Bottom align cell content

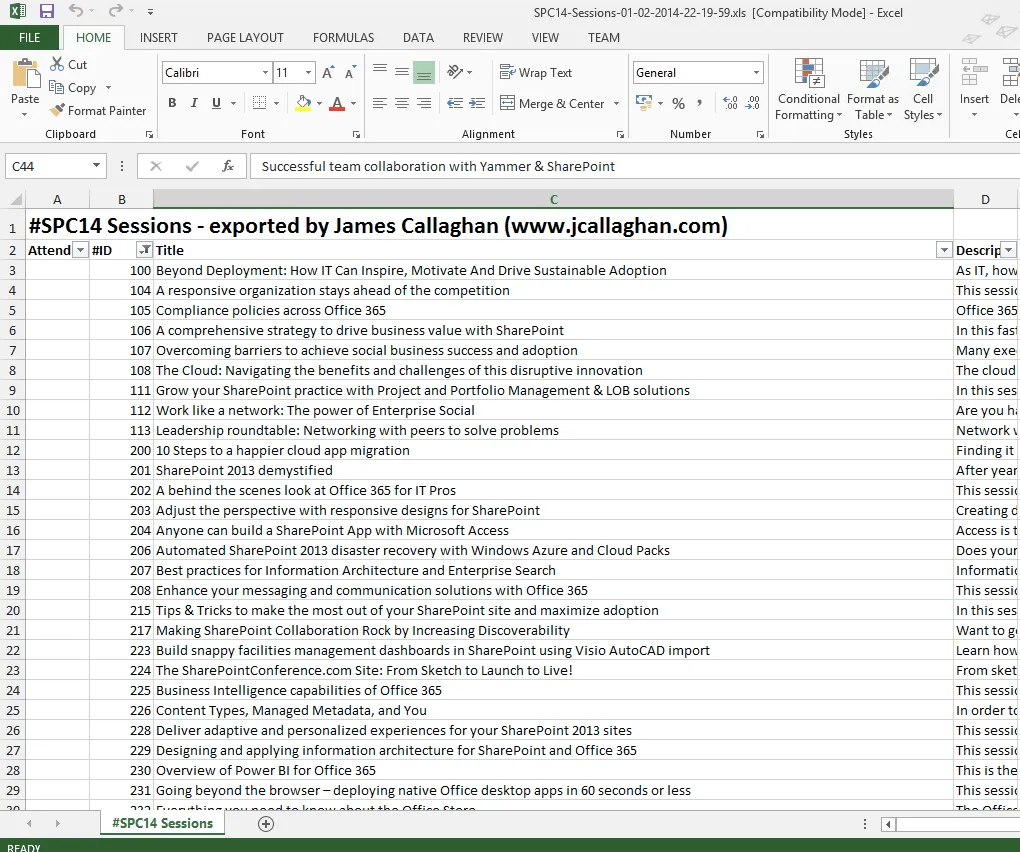(424, 72)
